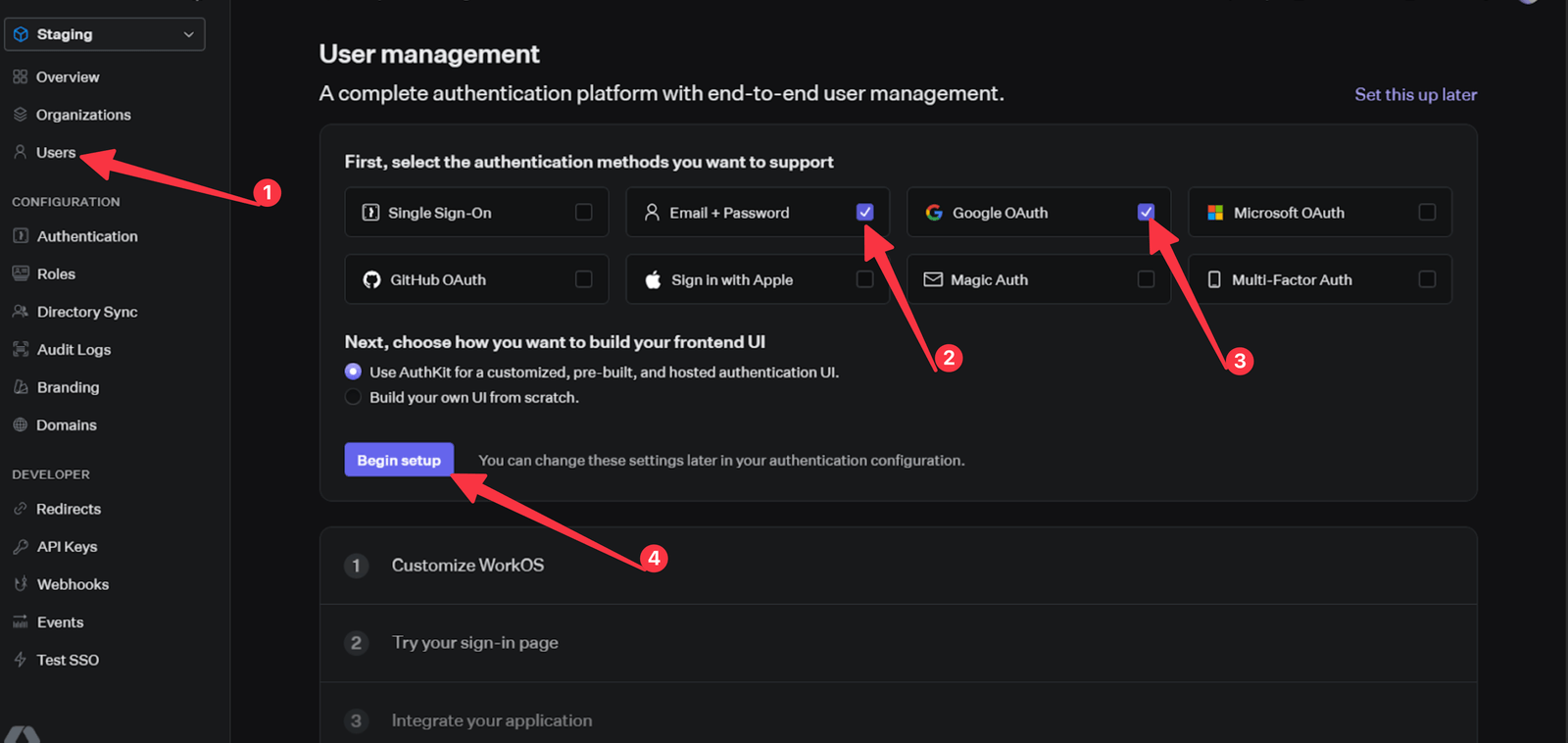Open Directory Sync sidebar item
The height and width of the screenshot is (743, 1568).
coord(87,312)
